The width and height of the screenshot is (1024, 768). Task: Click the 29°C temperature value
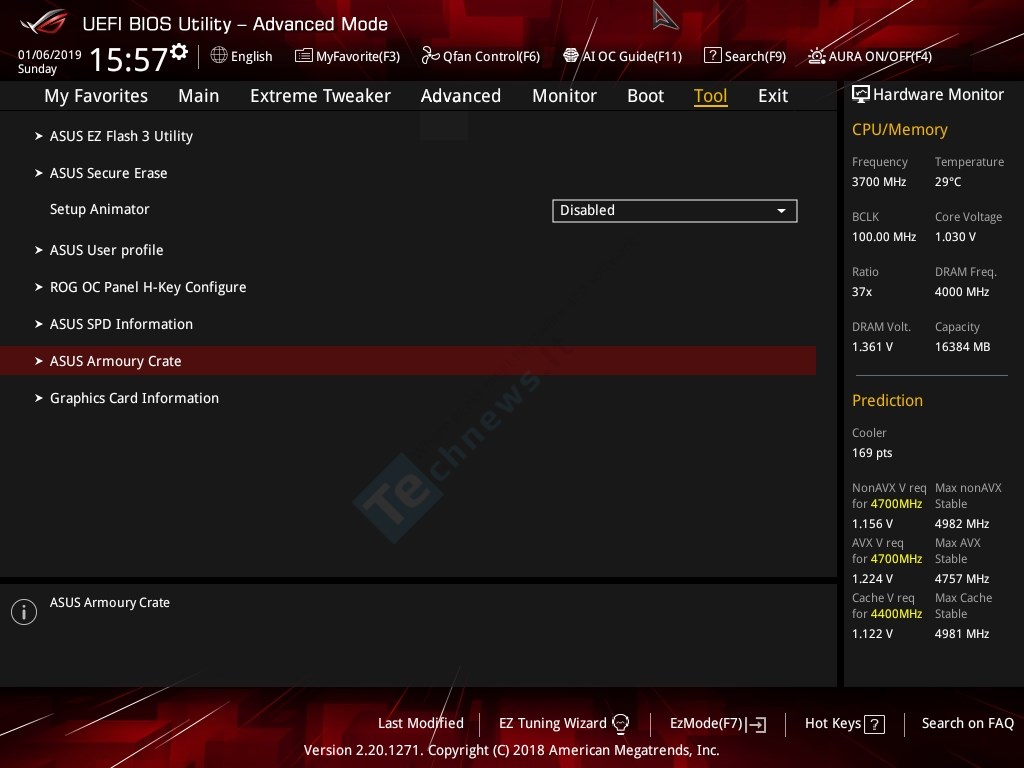click(x=948, y=182)
